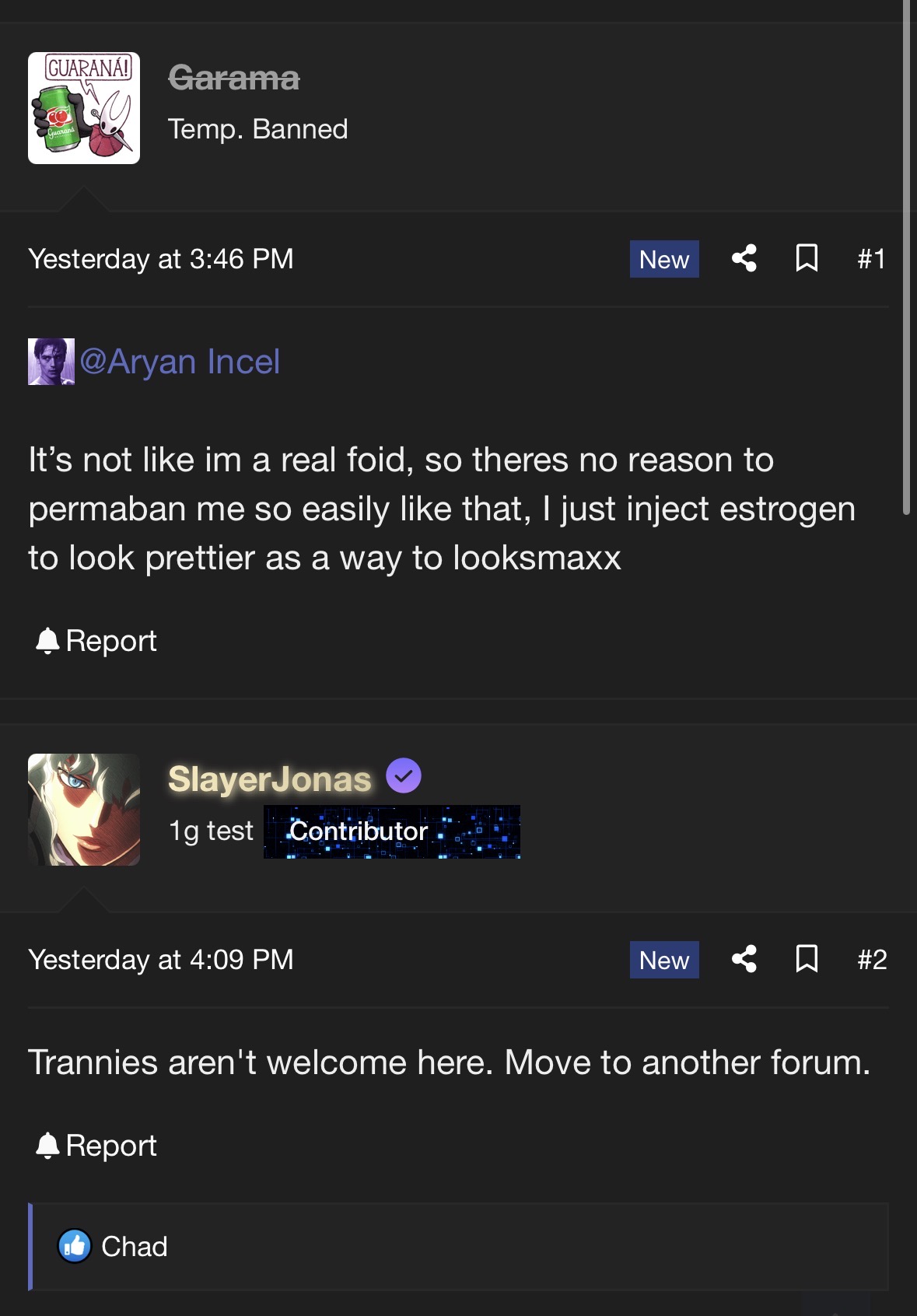Click the Yesterday at 4:09 PM timestamp
This screenshot has width=917, height=1316.
pyautogui.click(x=161, y=960)
